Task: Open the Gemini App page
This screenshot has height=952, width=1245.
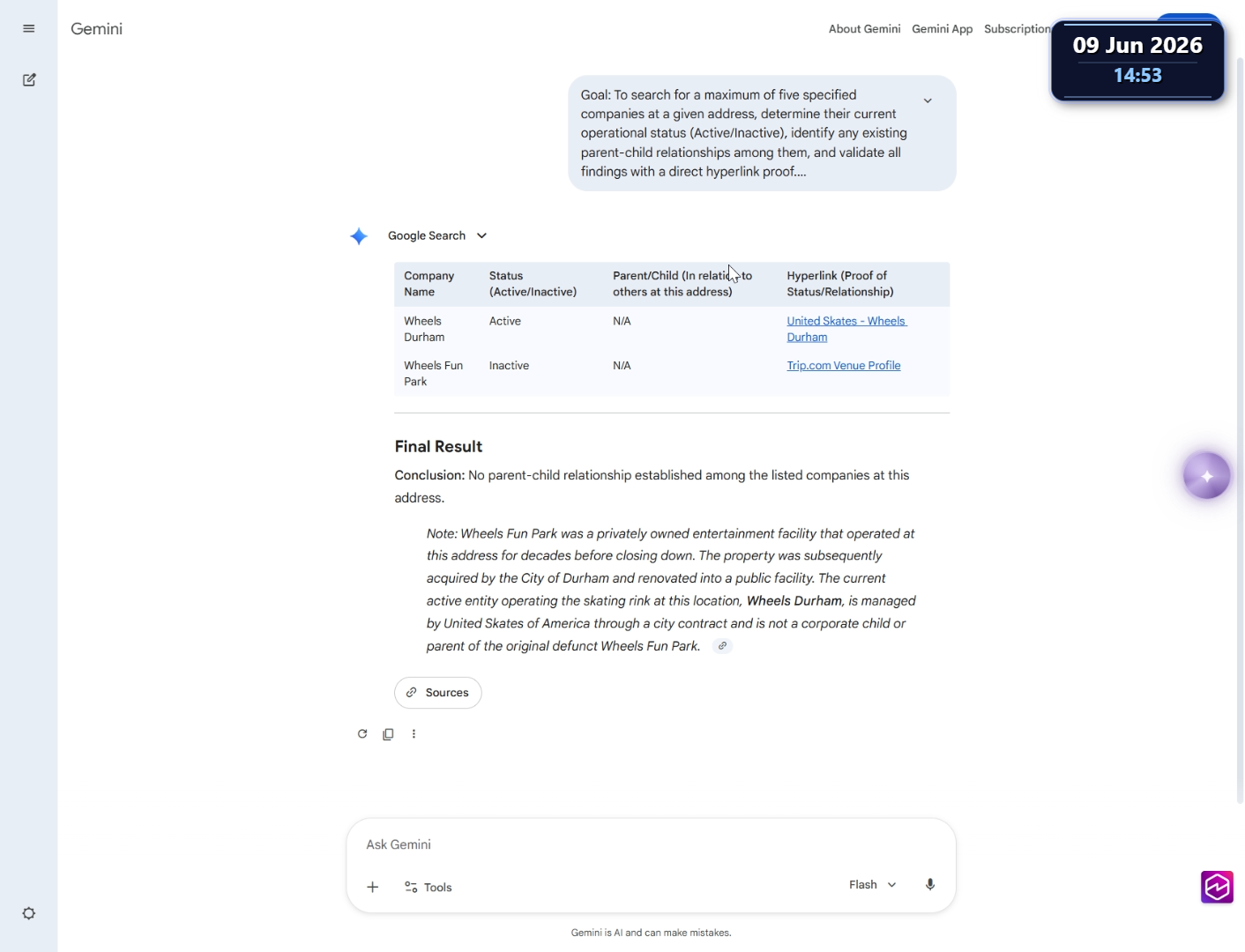Action: tap(943, 29)
